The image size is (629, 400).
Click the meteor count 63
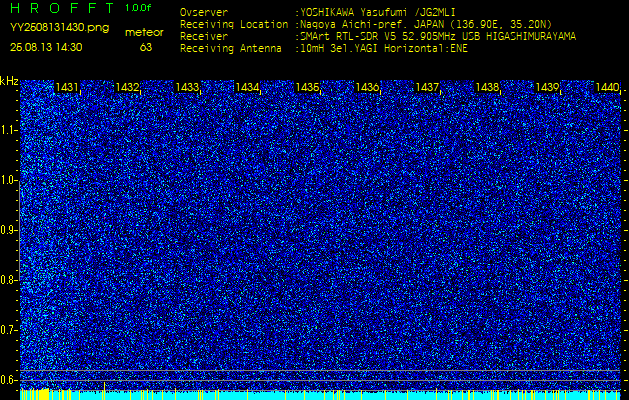146,47
